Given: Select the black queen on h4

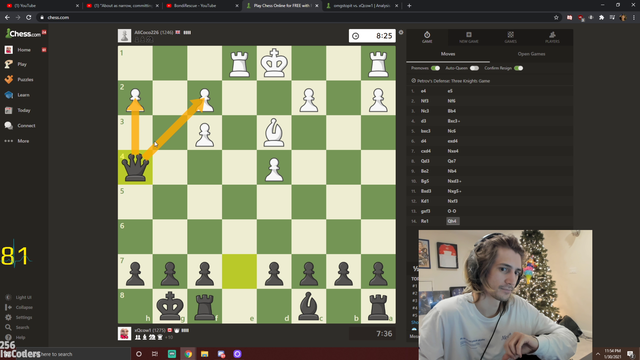Looking at the screenshot, I should coord(135,167).
